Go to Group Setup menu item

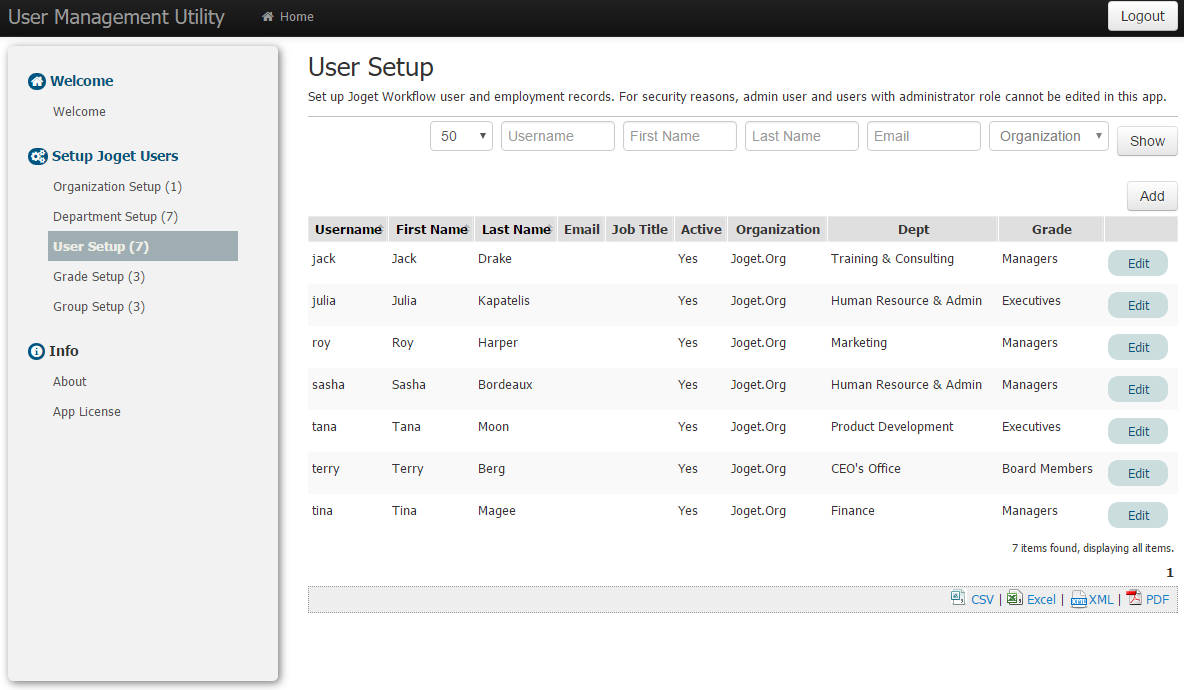99,307
